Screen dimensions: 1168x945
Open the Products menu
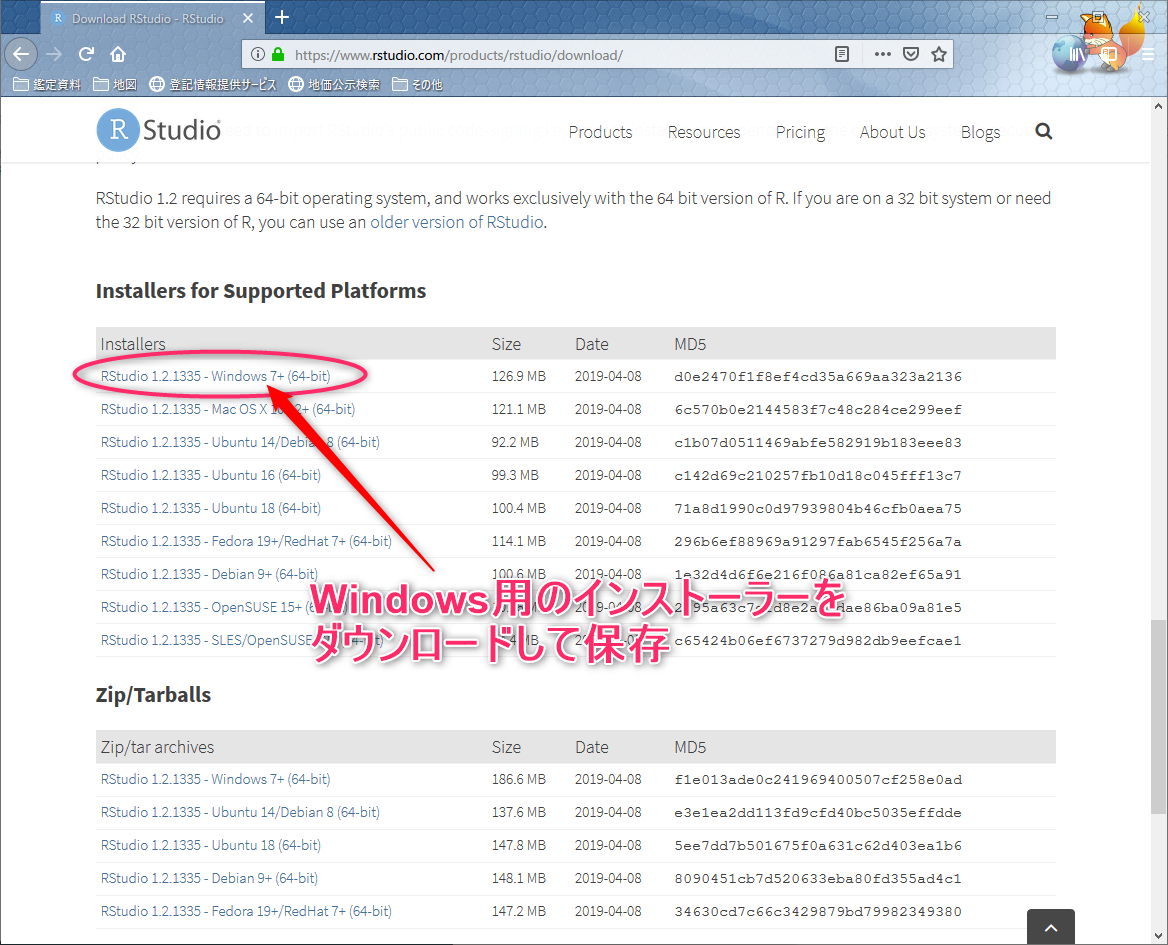click(600, 132)
